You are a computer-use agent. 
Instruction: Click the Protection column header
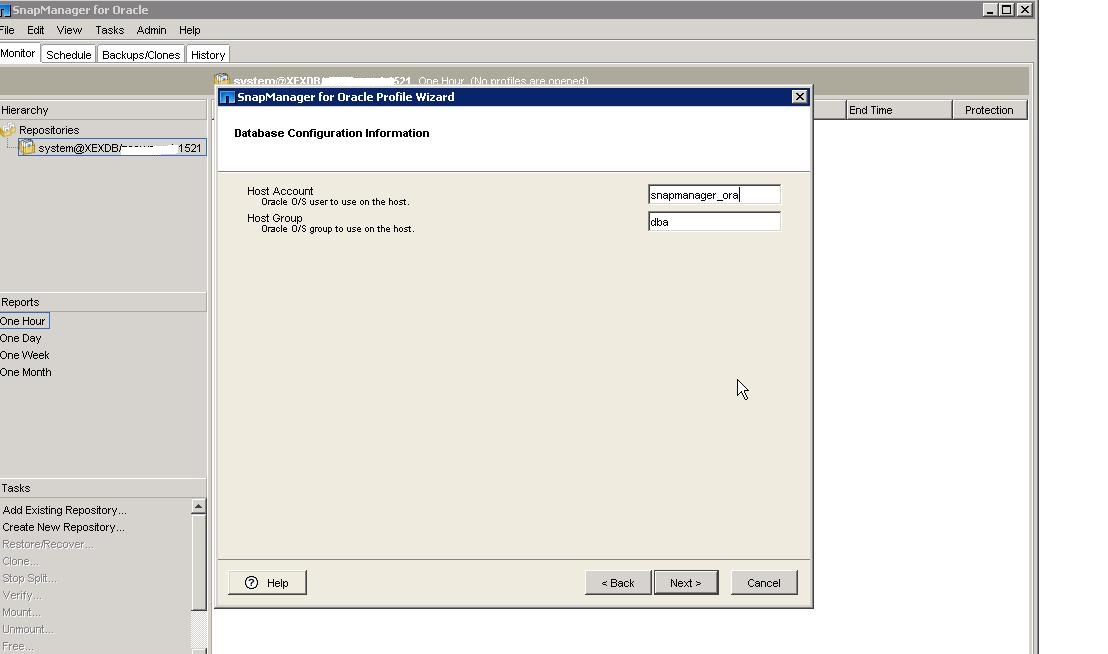pos(989,109)
